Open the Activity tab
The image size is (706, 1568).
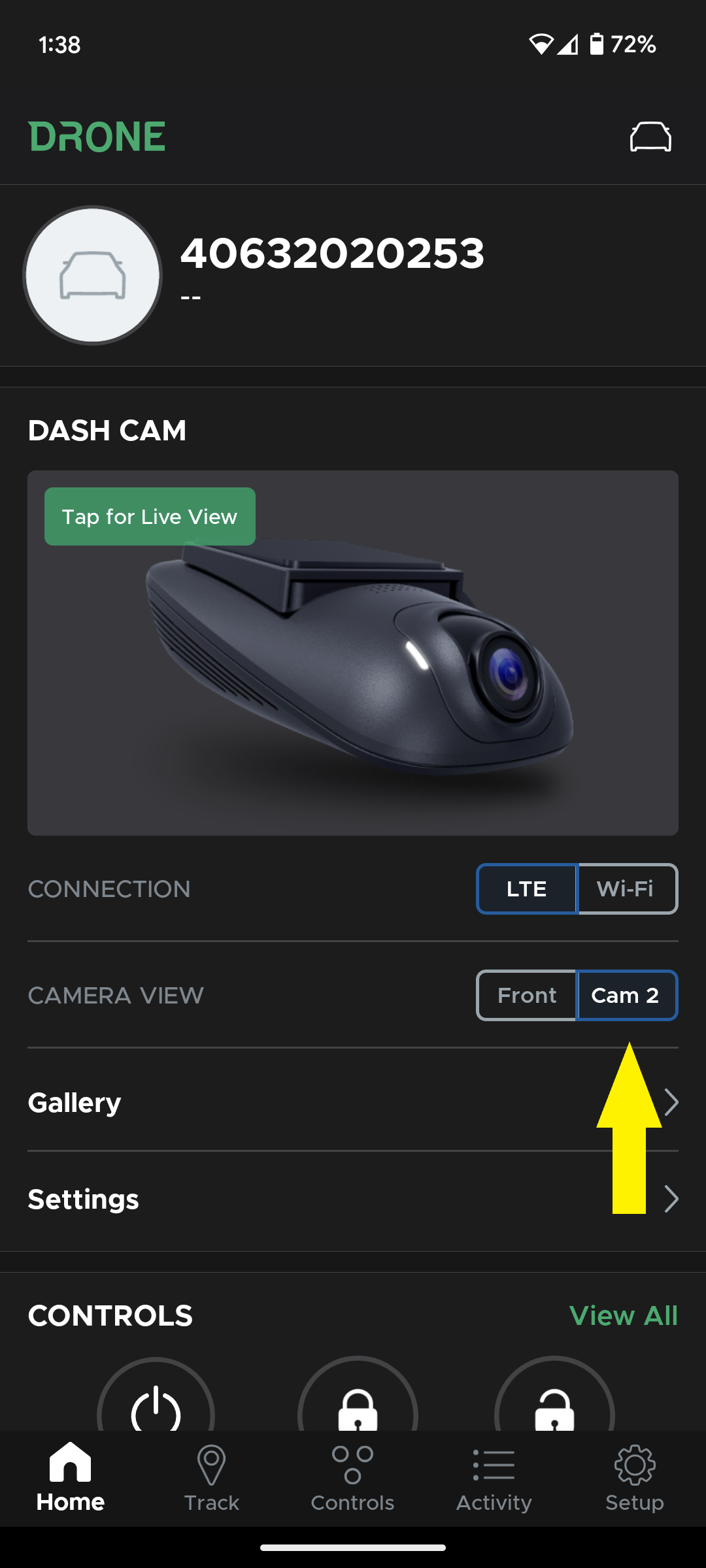point(494,1478)
